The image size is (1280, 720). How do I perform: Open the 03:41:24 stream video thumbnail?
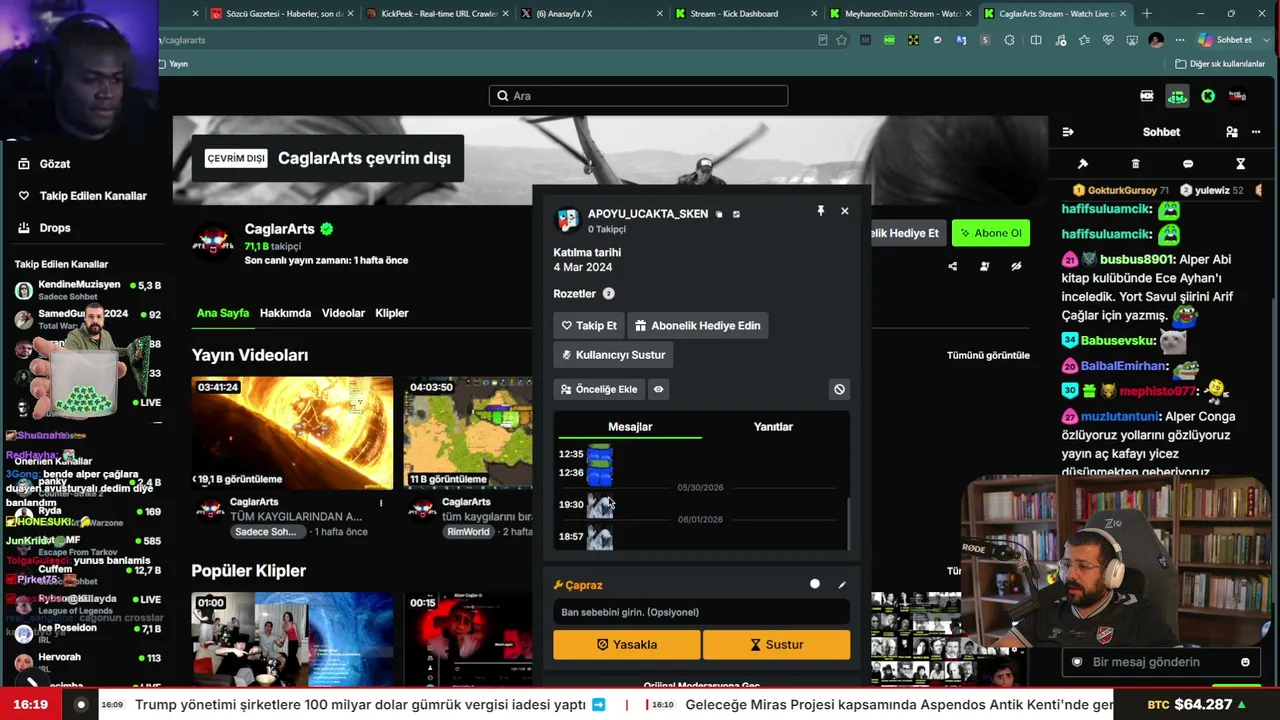click(x=293, y=433)
